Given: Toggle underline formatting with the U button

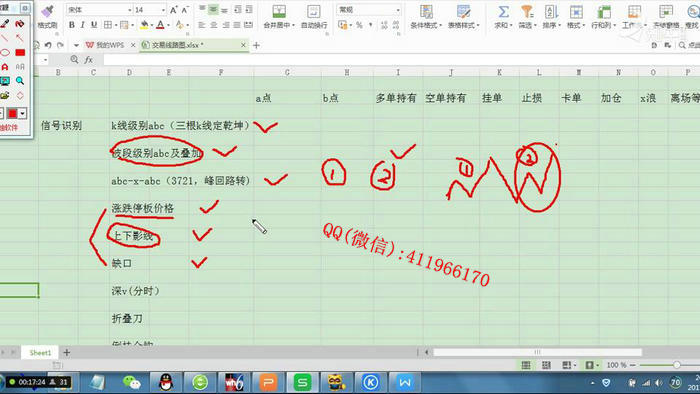Looking at the screenshot, I should point(94,25).
